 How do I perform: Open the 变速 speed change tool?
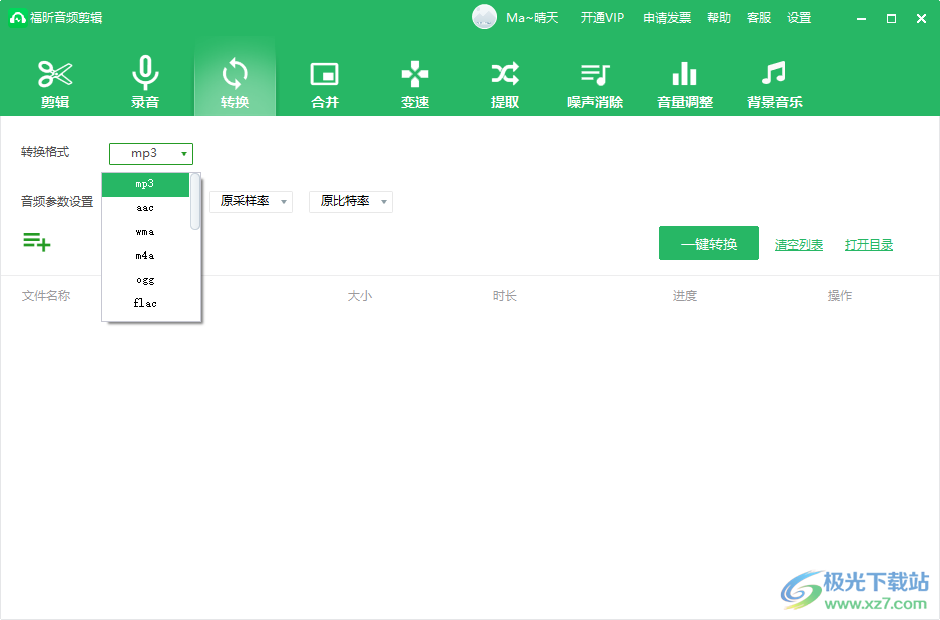[415, 83]
